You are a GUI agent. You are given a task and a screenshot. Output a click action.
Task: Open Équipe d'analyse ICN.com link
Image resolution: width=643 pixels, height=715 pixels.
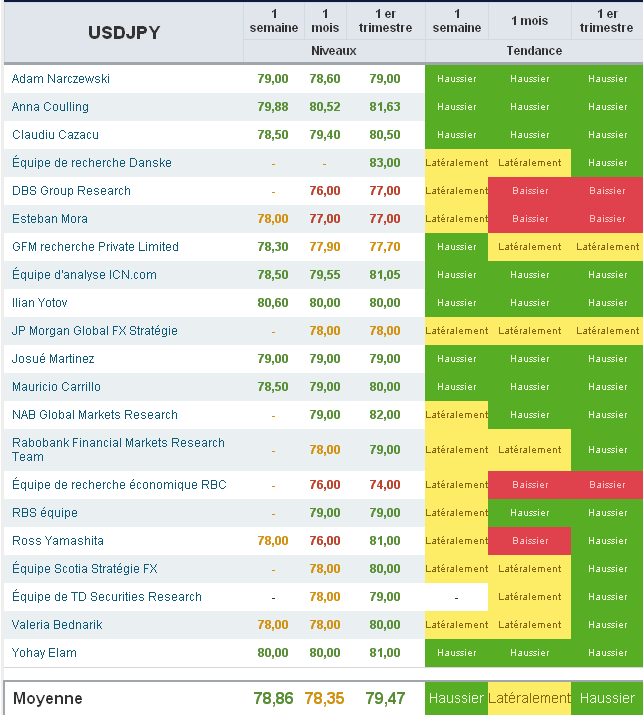84,275
